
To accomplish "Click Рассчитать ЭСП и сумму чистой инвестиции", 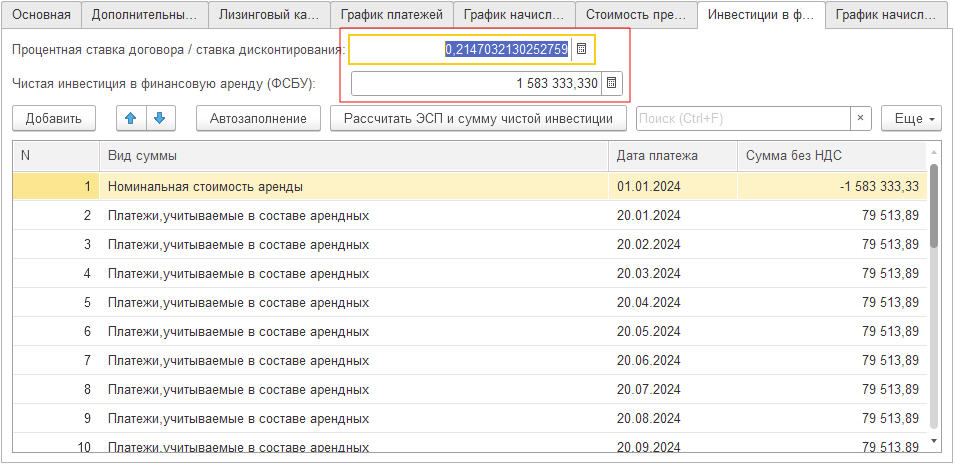I will pyautogui.click(x=478, y=118).
